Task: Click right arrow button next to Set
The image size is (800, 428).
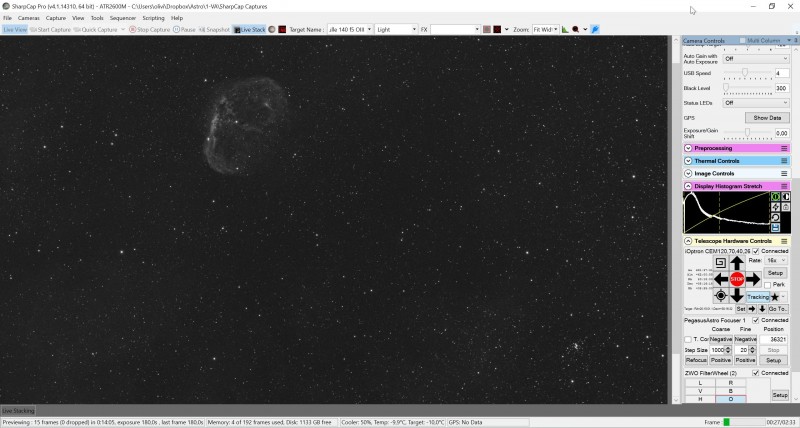Action: pos(752,309)
